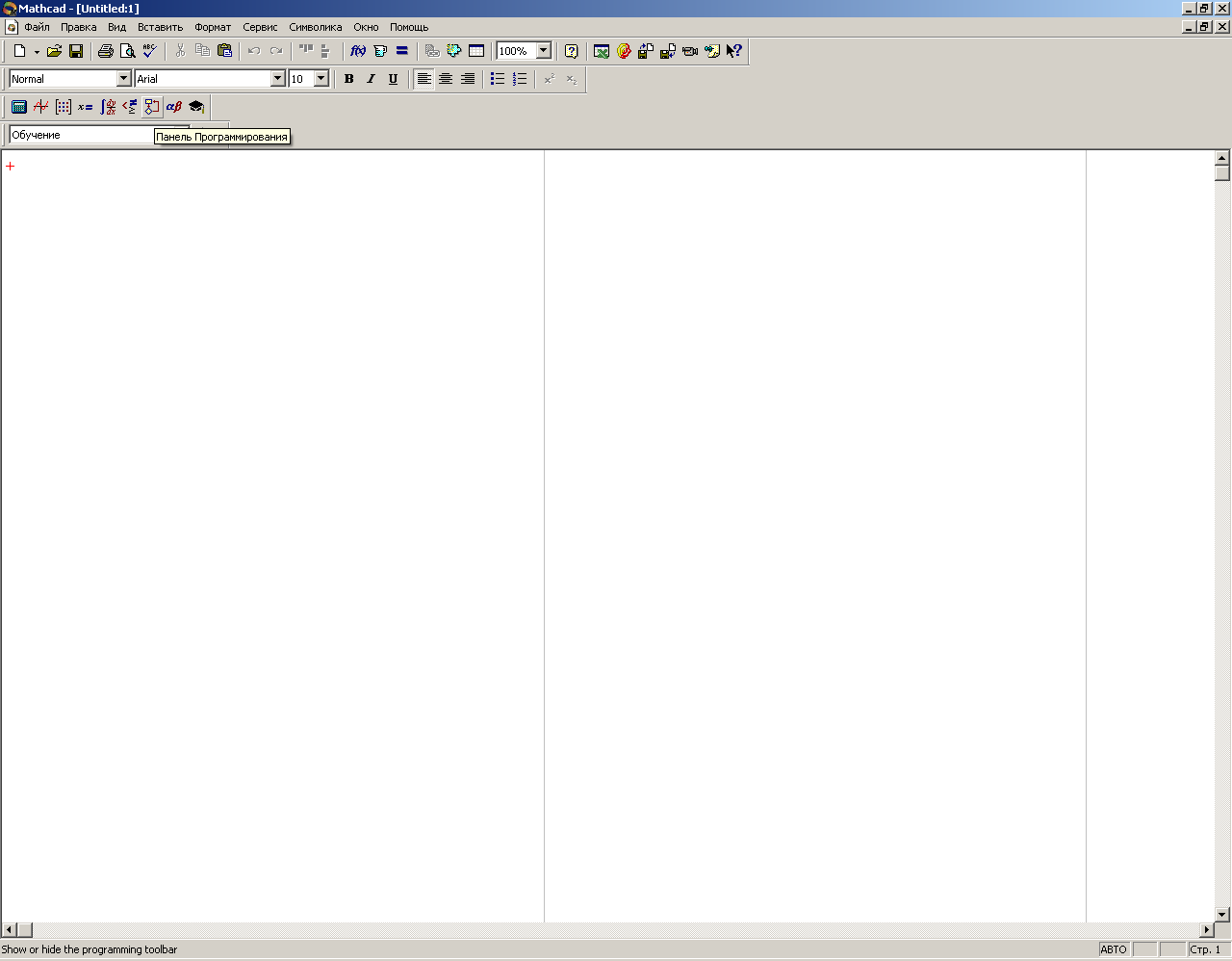Save the worksheet with floppy disk icon
1232x961 pixels.
tap(76, 51)
